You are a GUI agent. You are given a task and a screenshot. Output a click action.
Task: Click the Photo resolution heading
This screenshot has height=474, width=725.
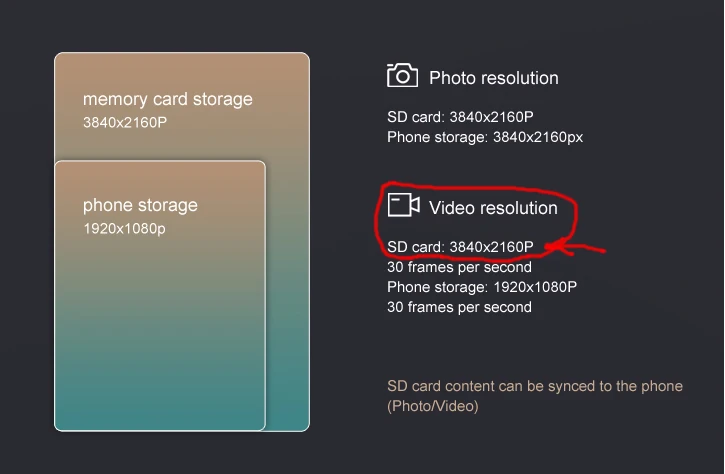click(x=493, y=78)
